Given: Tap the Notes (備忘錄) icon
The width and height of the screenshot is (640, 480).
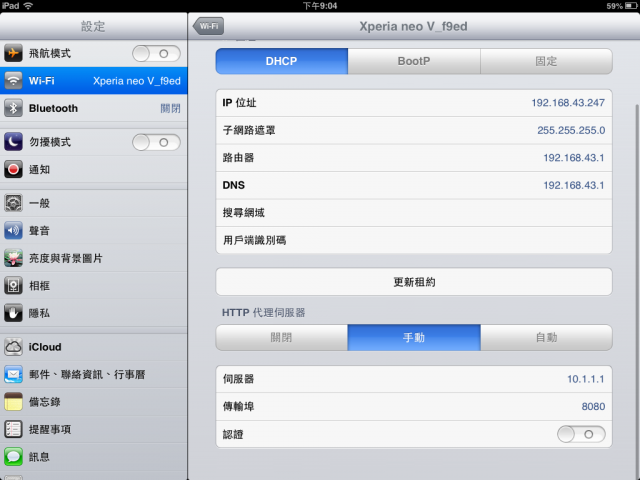Looking at the screenshot, I should pyautogui.click(x=13, y=402).
